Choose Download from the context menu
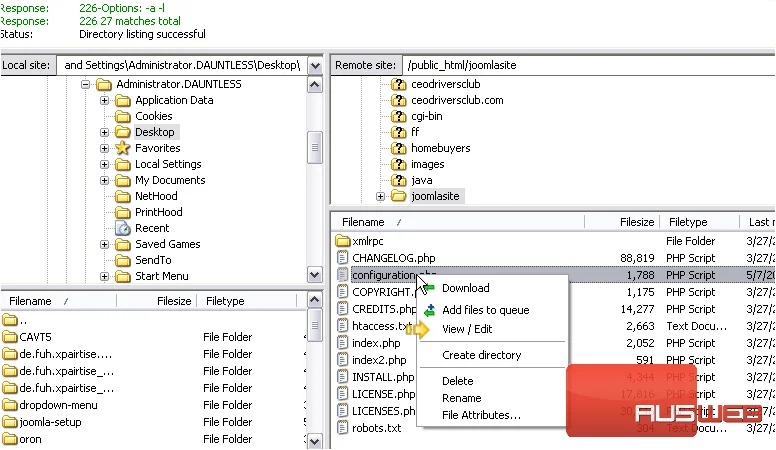776x450 pixels. click(x=466, y=288)
